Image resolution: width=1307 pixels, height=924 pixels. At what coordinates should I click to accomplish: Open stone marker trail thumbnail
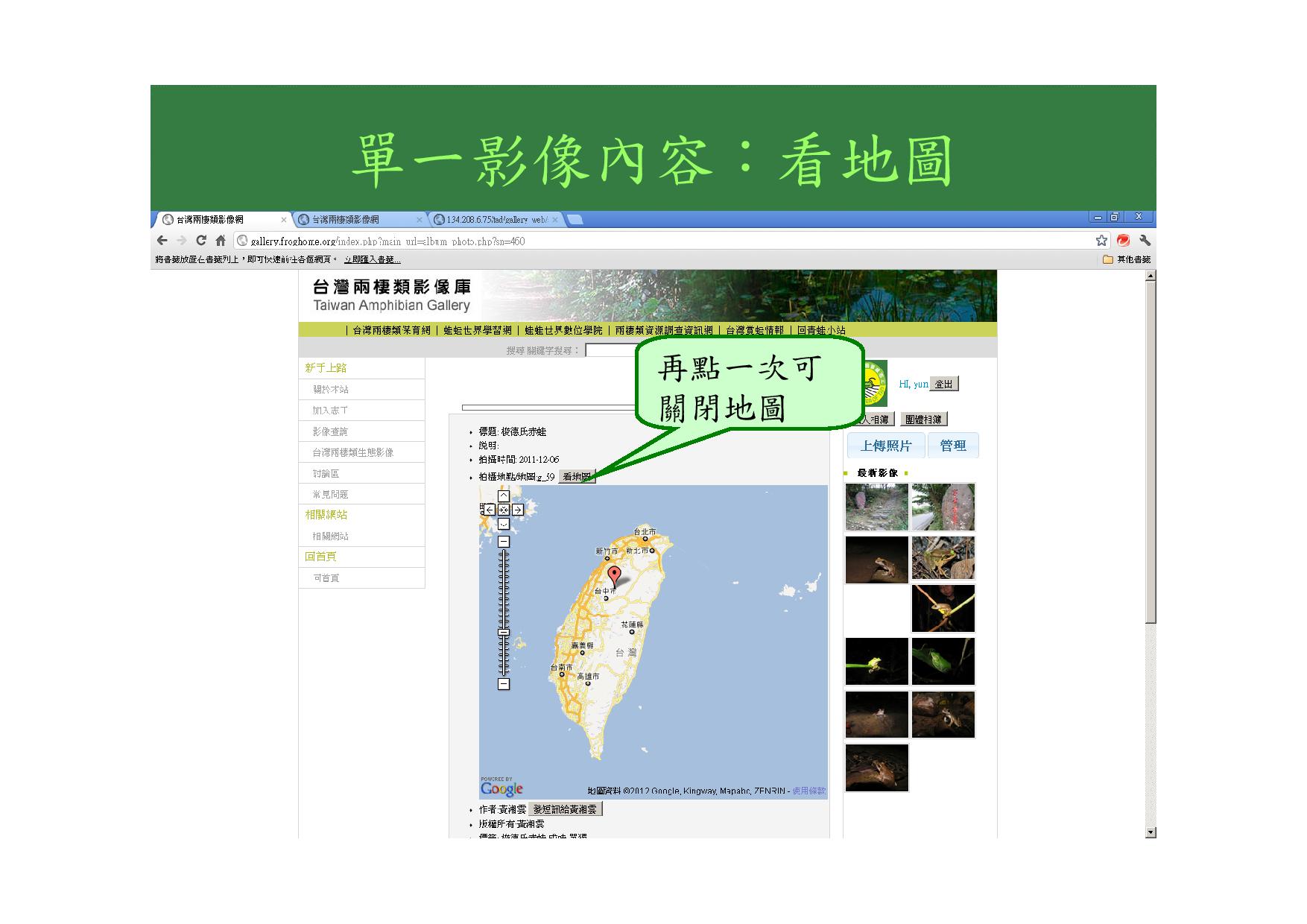click(877, 507)
